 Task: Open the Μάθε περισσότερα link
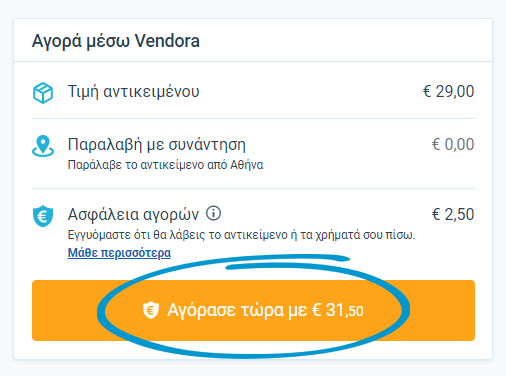click(x=119, y=253)
